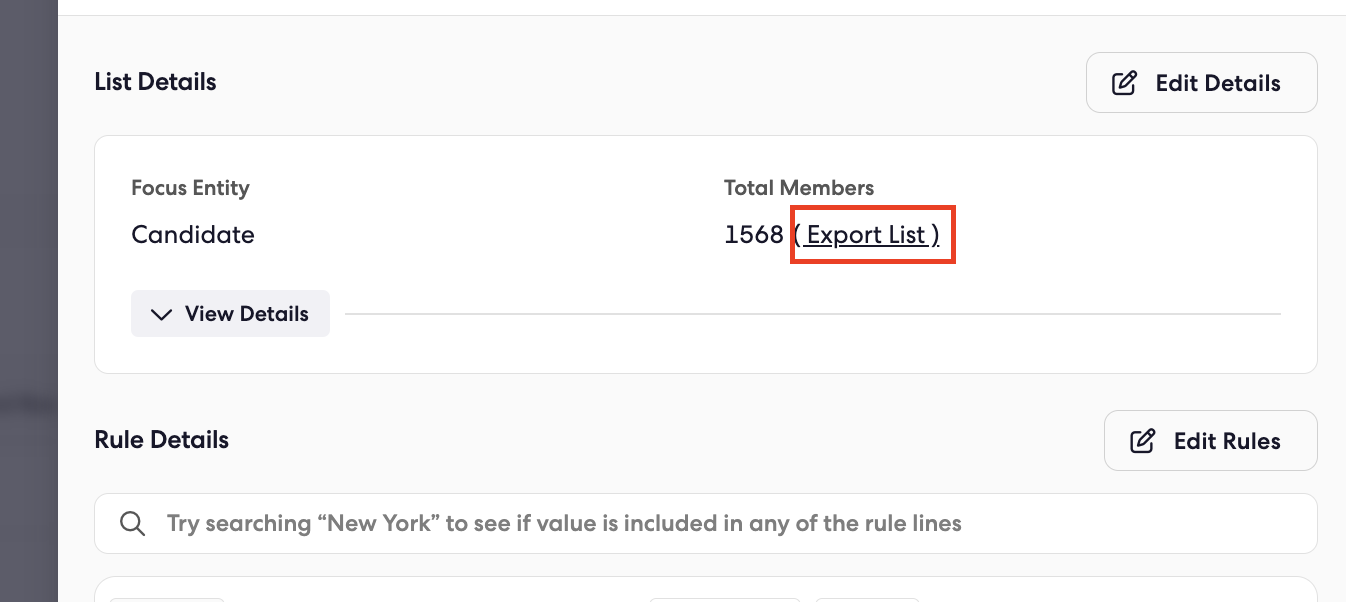
Task: Click the Rule Details section heading
Action: 161,440
